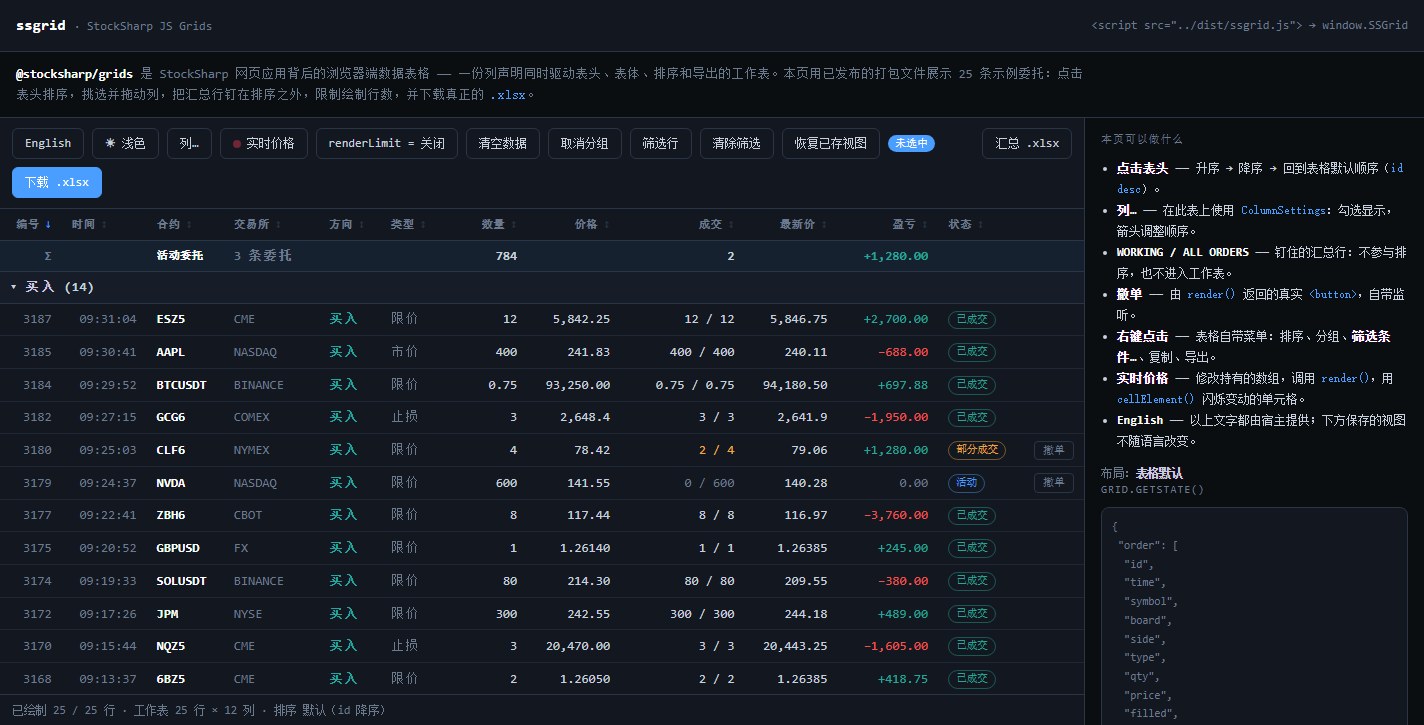The height and width of the screenshot is (725, 1424).
Task: Click the sort icon beside 交易所 header
Action: pyautogui.click(x=280, y=225)
